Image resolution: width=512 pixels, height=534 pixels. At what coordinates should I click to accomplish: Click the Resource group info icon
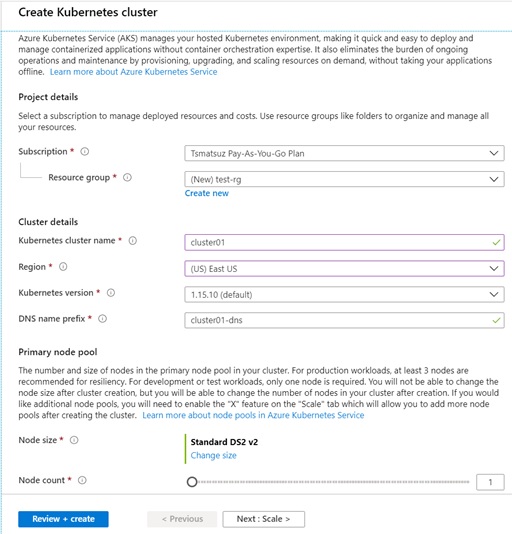point(127,177)
